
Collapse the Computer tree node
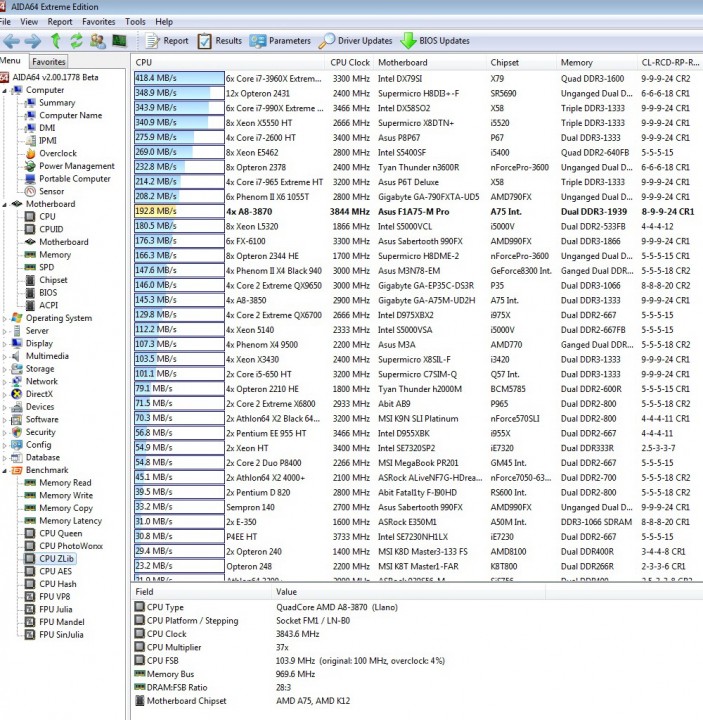tap(5, 90)
